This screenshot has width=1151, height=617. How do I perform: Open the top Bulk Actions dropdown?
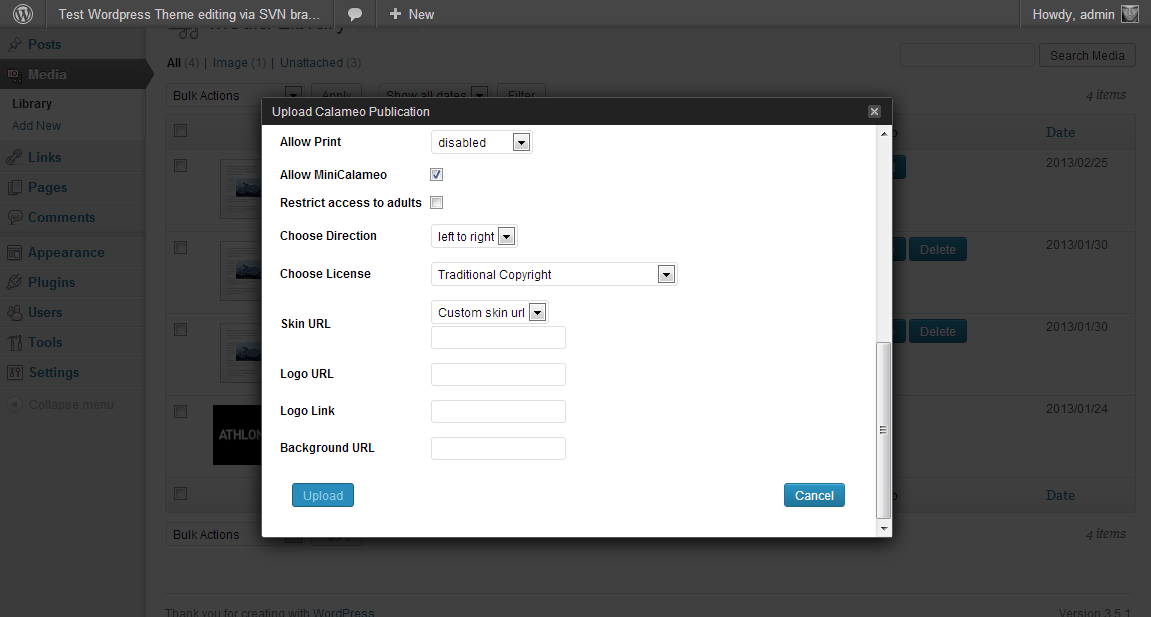(x=234, y=95)
